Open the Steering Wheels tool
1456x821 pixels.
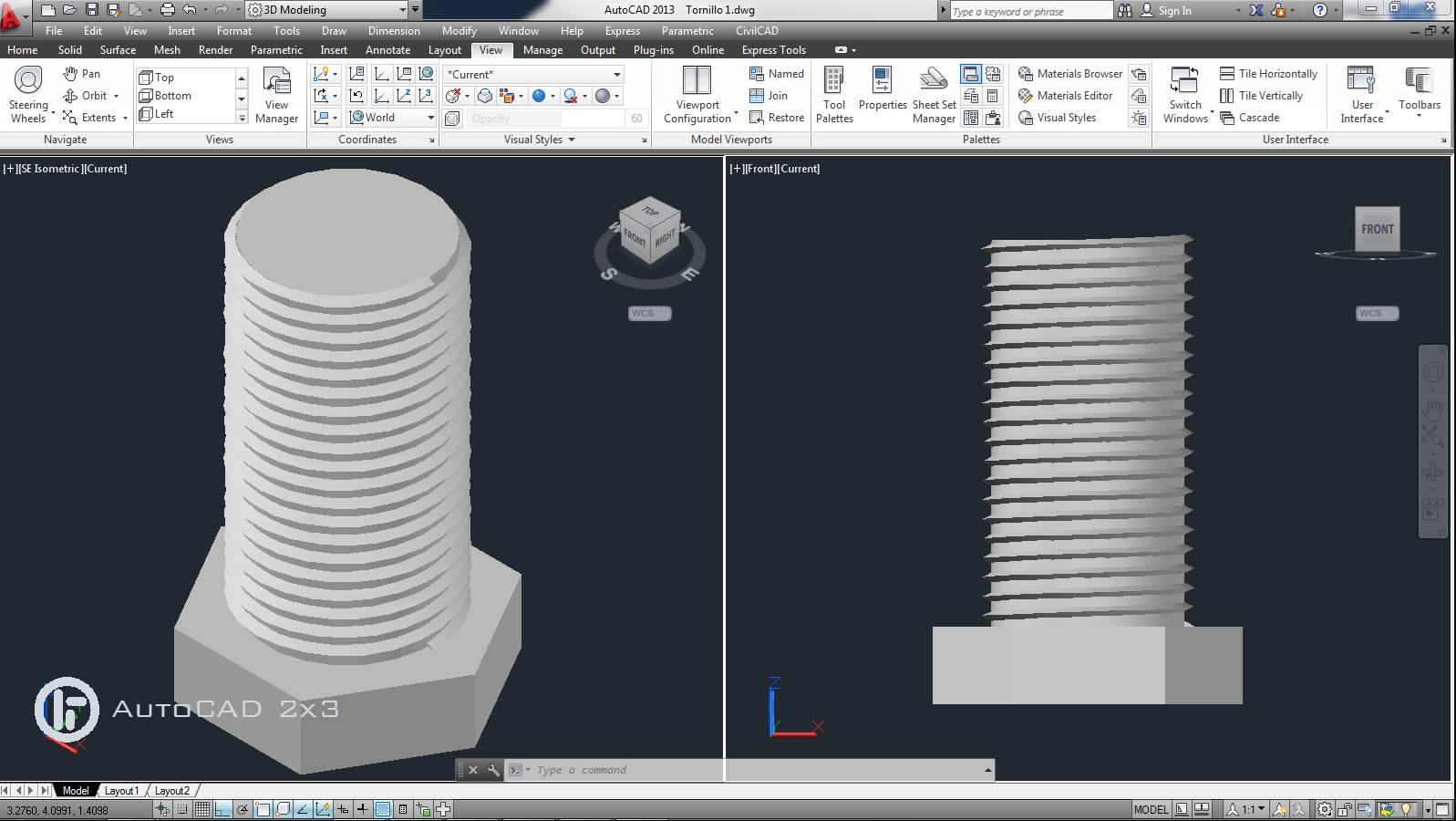click(x=28, y=94)
